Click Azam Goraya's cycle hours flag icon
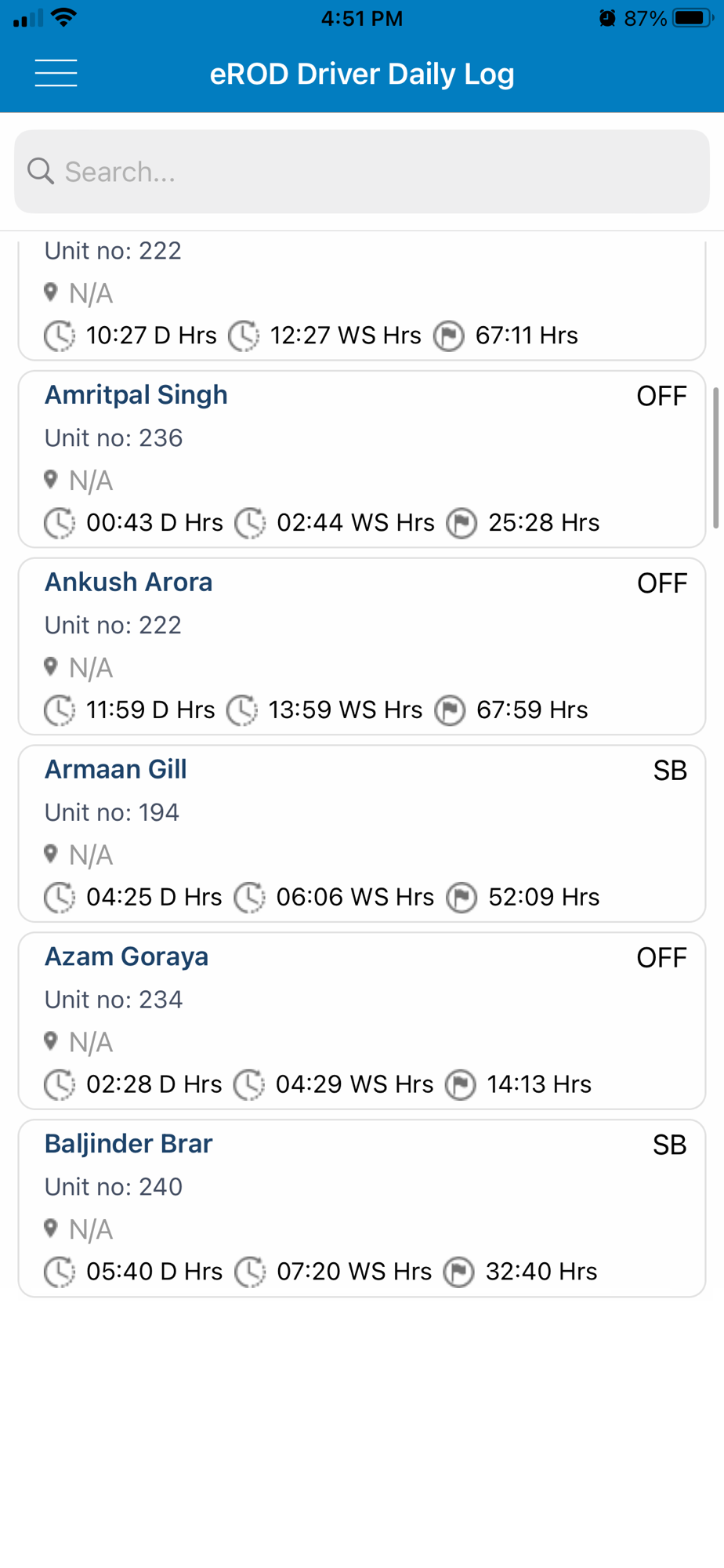Viewport: 724px width, 1568px height. (461, 1085)
